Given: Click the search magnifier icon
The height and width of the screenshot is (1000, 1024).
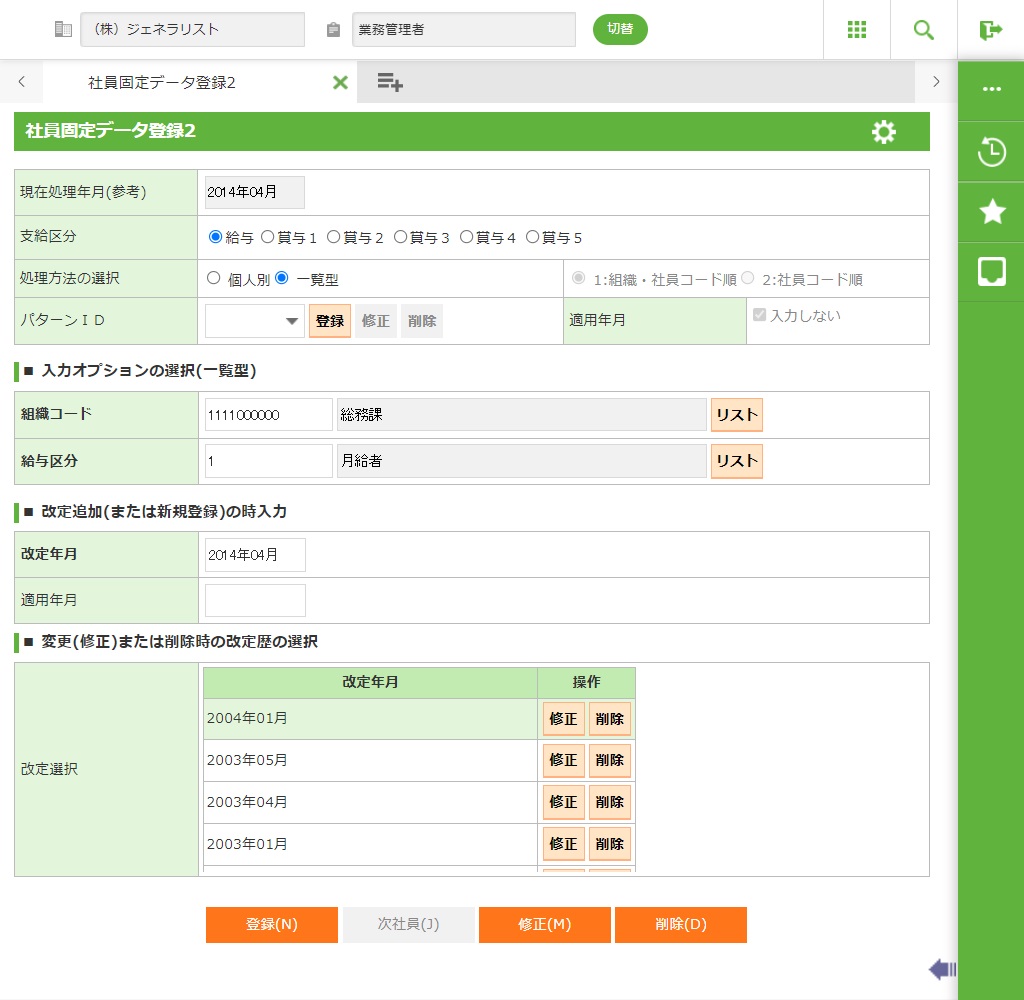Looking at the screenshot, I should pos(924,30).
